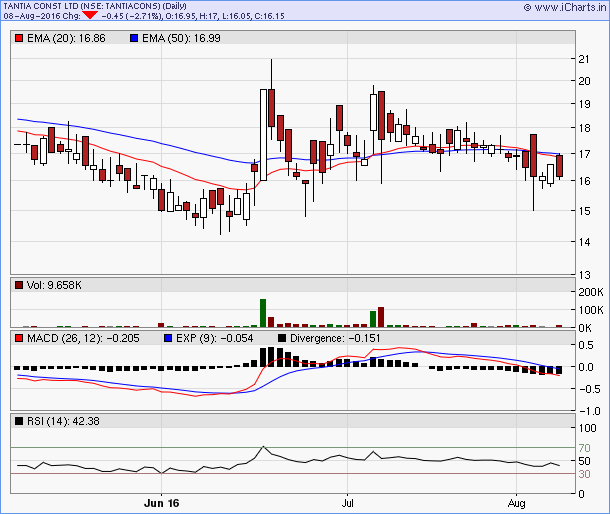Click the blue EMA (50) legend swatch

(x=134, y=38)
